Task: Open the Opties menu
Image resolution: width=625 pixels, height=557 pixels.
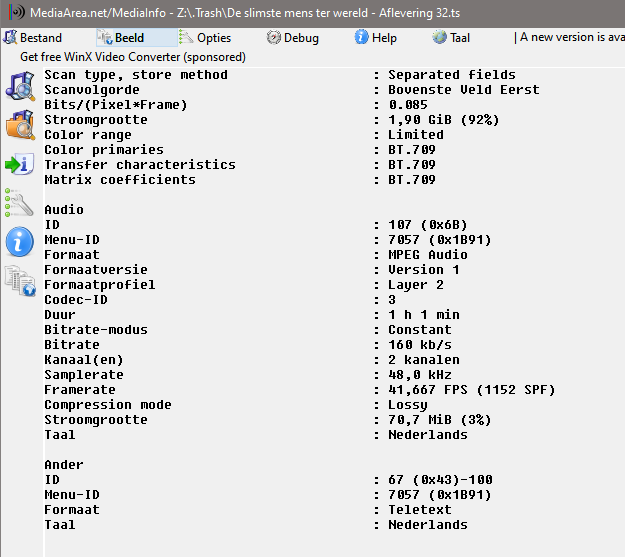Action: tap(205, 37)
